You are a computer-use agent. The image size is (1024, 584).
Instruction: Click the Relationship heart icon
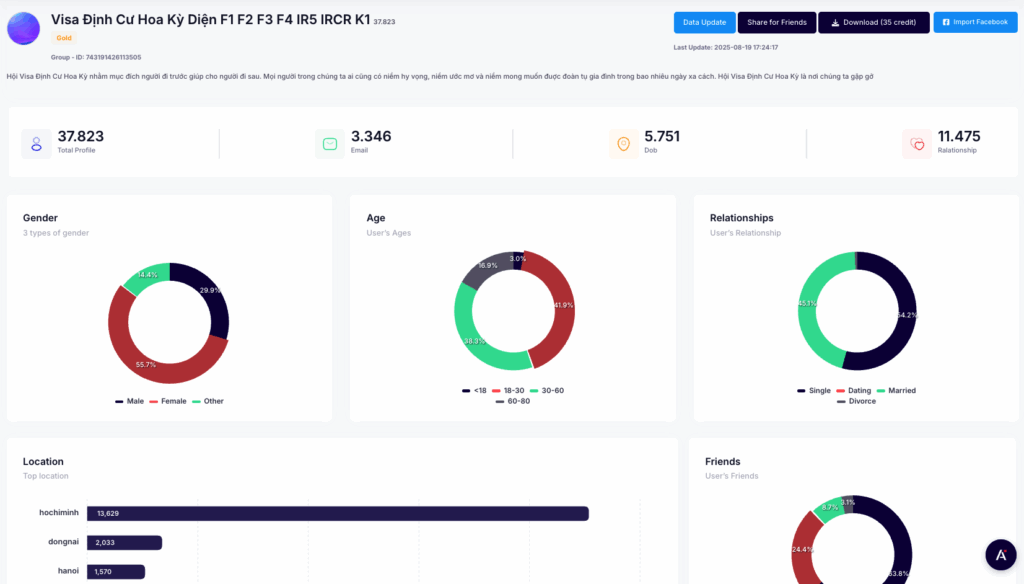(x=917, y=144)
